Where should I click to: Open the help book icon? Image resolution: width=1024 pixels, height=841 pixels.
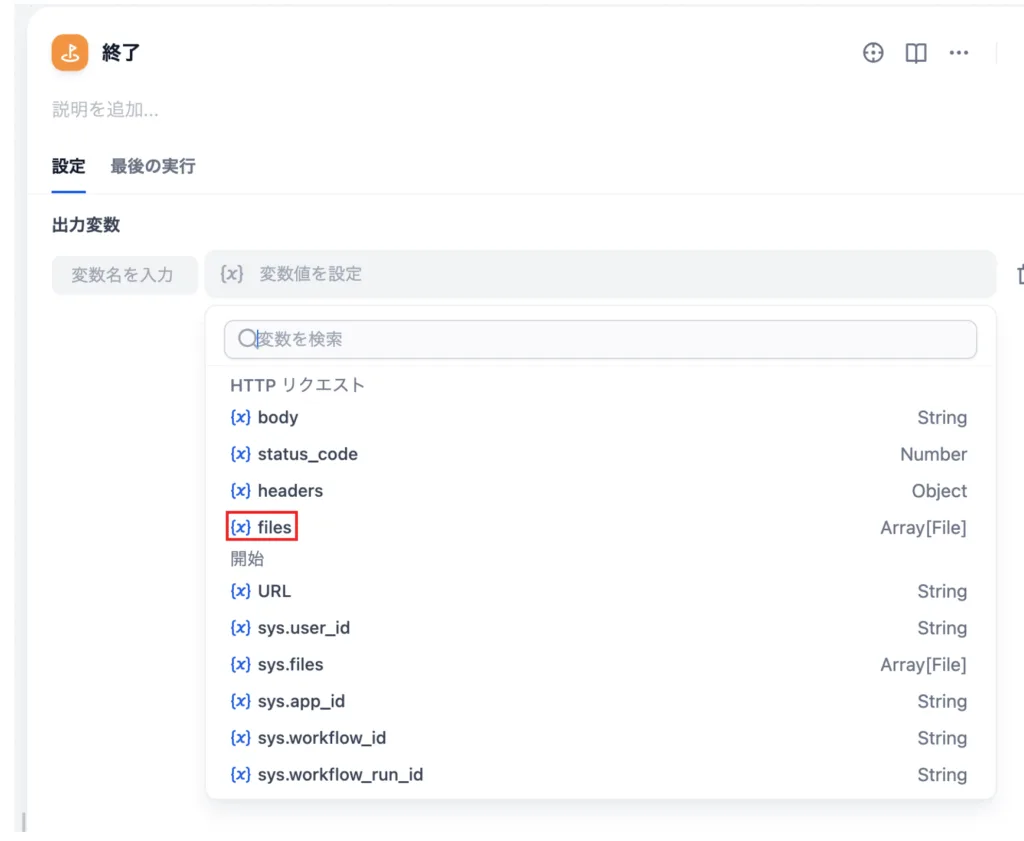coord(916,53)
